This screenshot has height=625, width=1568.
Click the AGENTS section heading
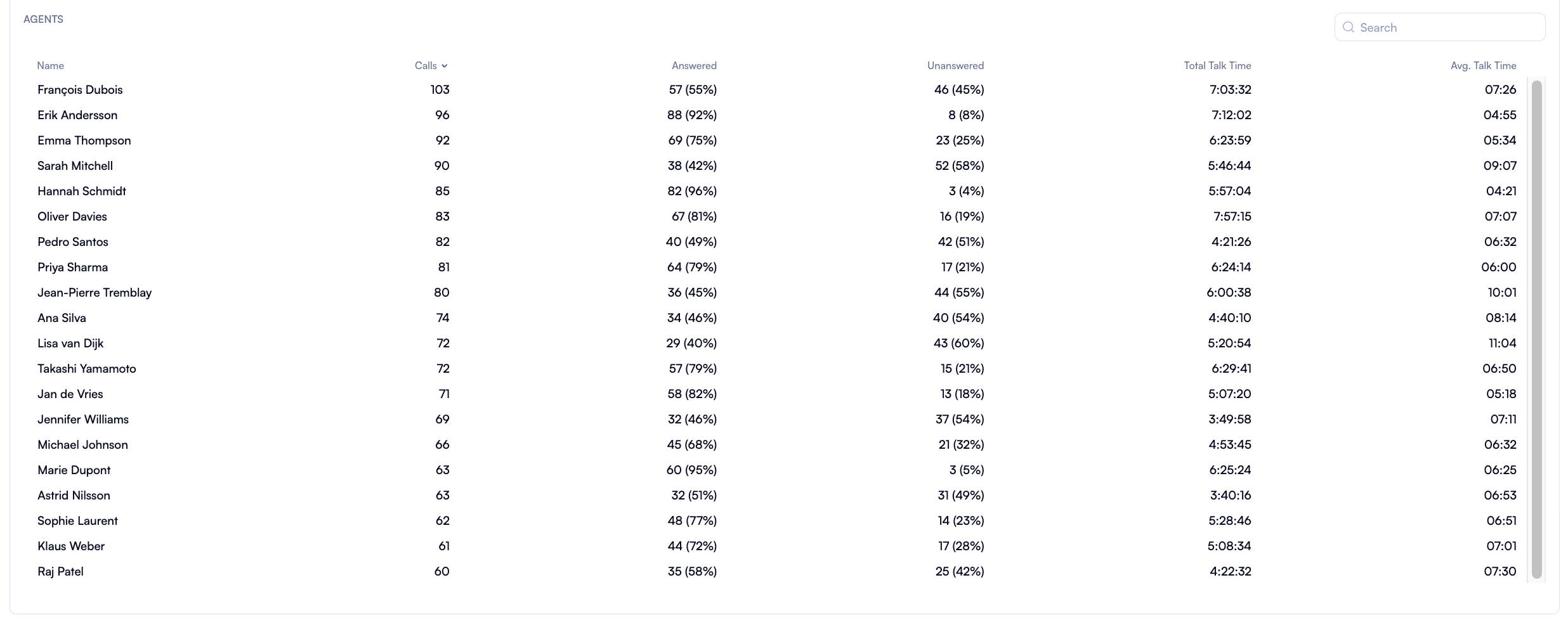pyautogui.click(x=43, y=20)
